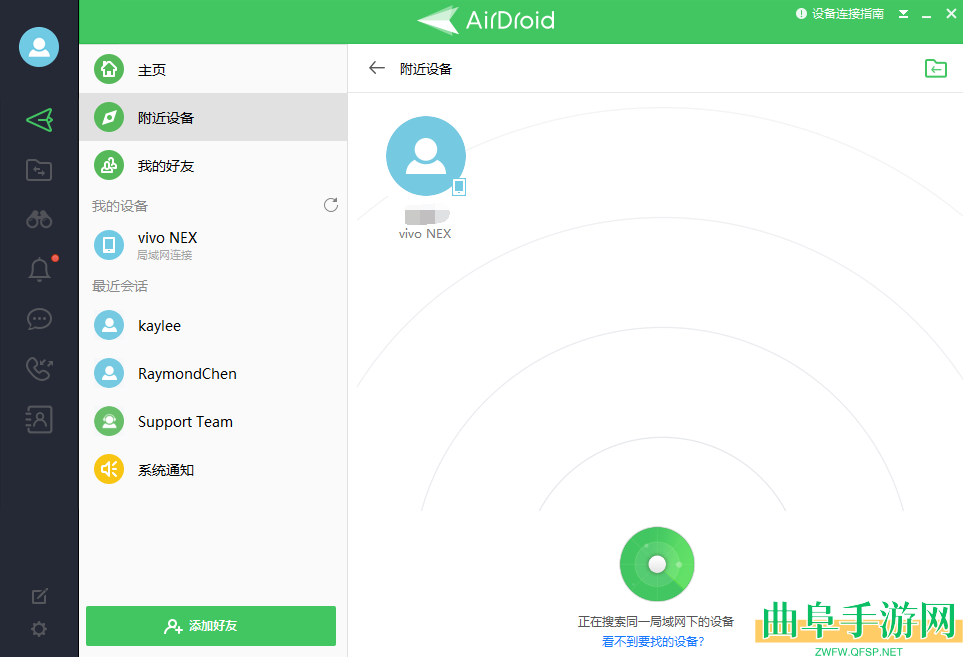963x657 pixels.
Task: Open received files folder icon top right
Action: point(936,68)
